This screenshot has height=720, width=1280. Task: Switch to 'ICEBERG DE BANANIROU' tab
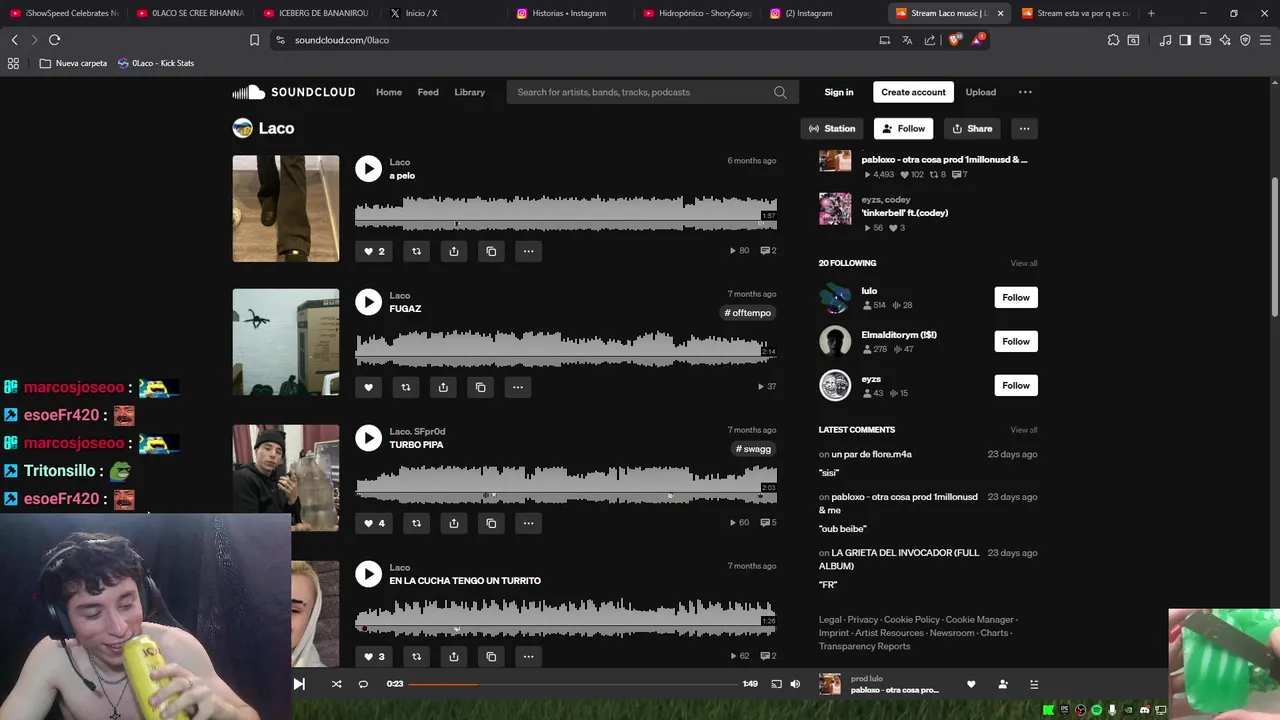coord(316,13)
